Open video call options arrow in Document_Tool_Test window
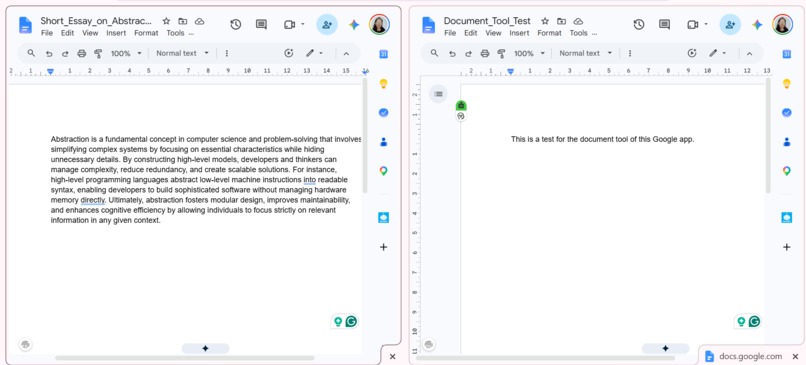This screenshot has height=365, width=806. (x=706, y=24)
